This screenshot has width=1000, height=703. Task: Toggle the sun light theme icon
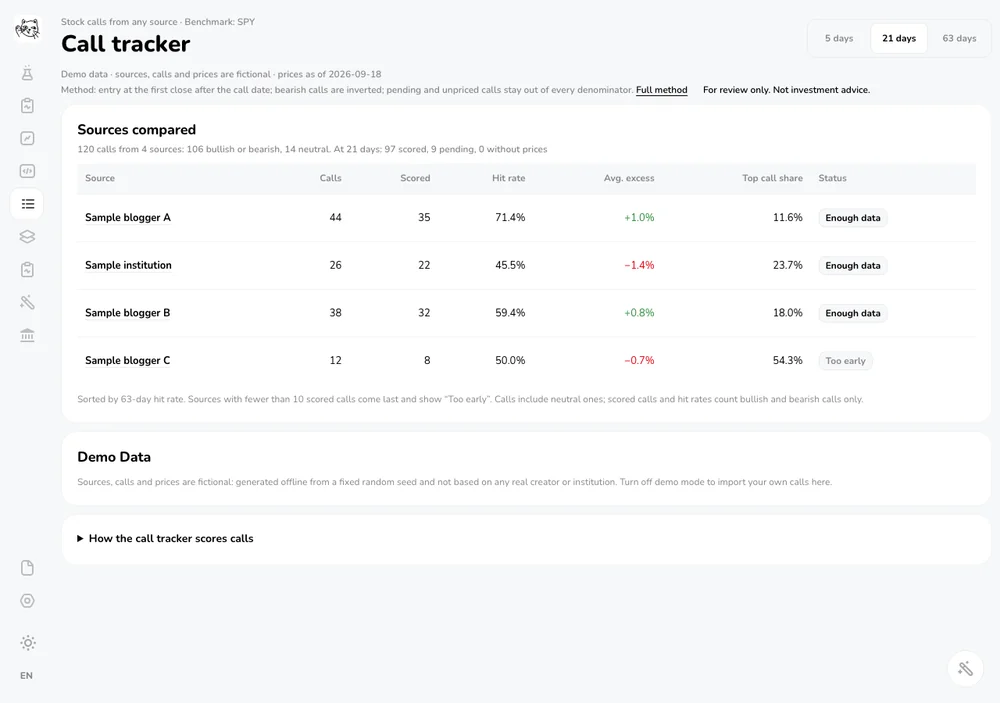click(27, 642)
